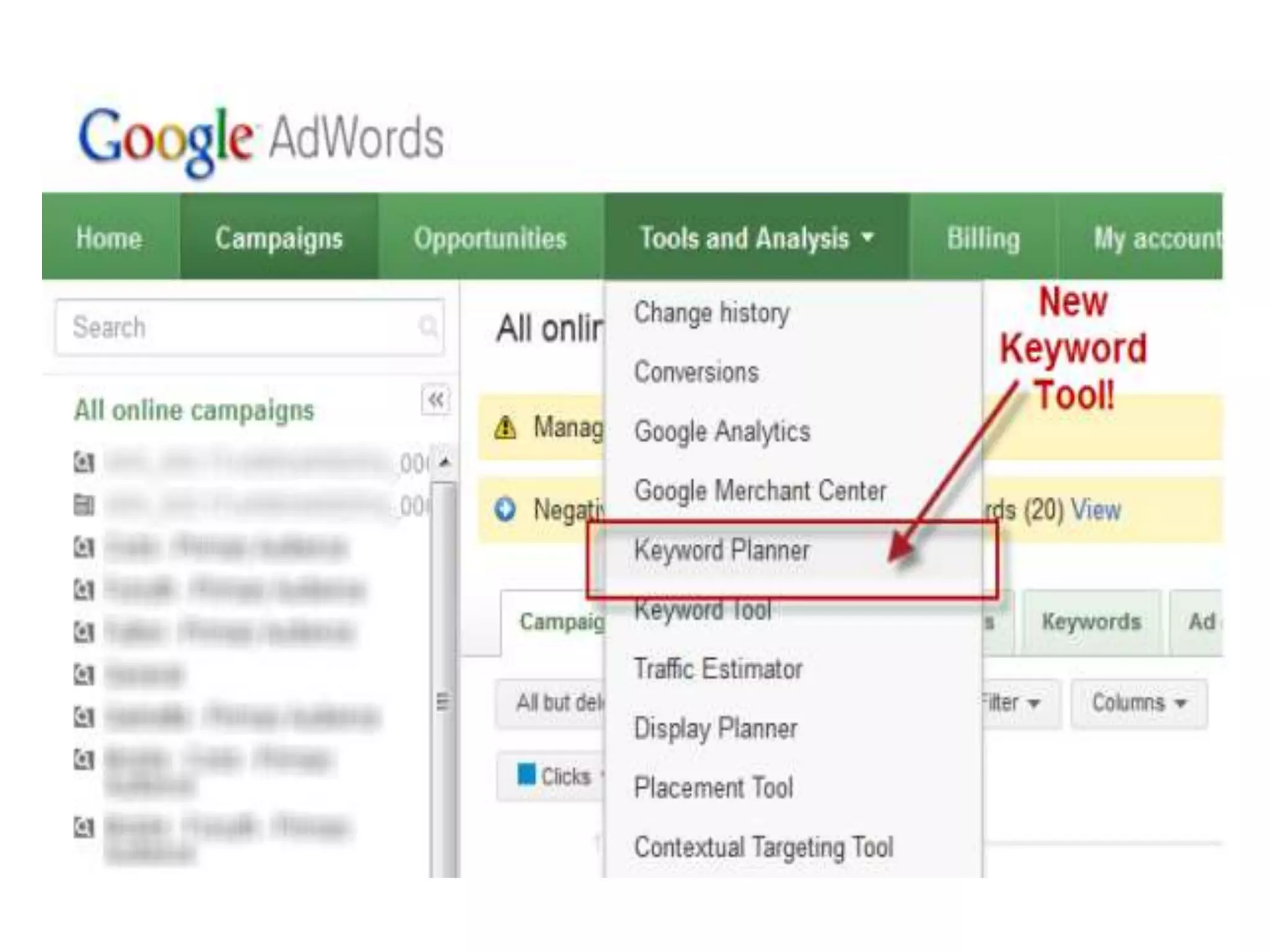1270x952 pixels.
Task: Click the search magnifier icon
Action: (x=428, y=326)
